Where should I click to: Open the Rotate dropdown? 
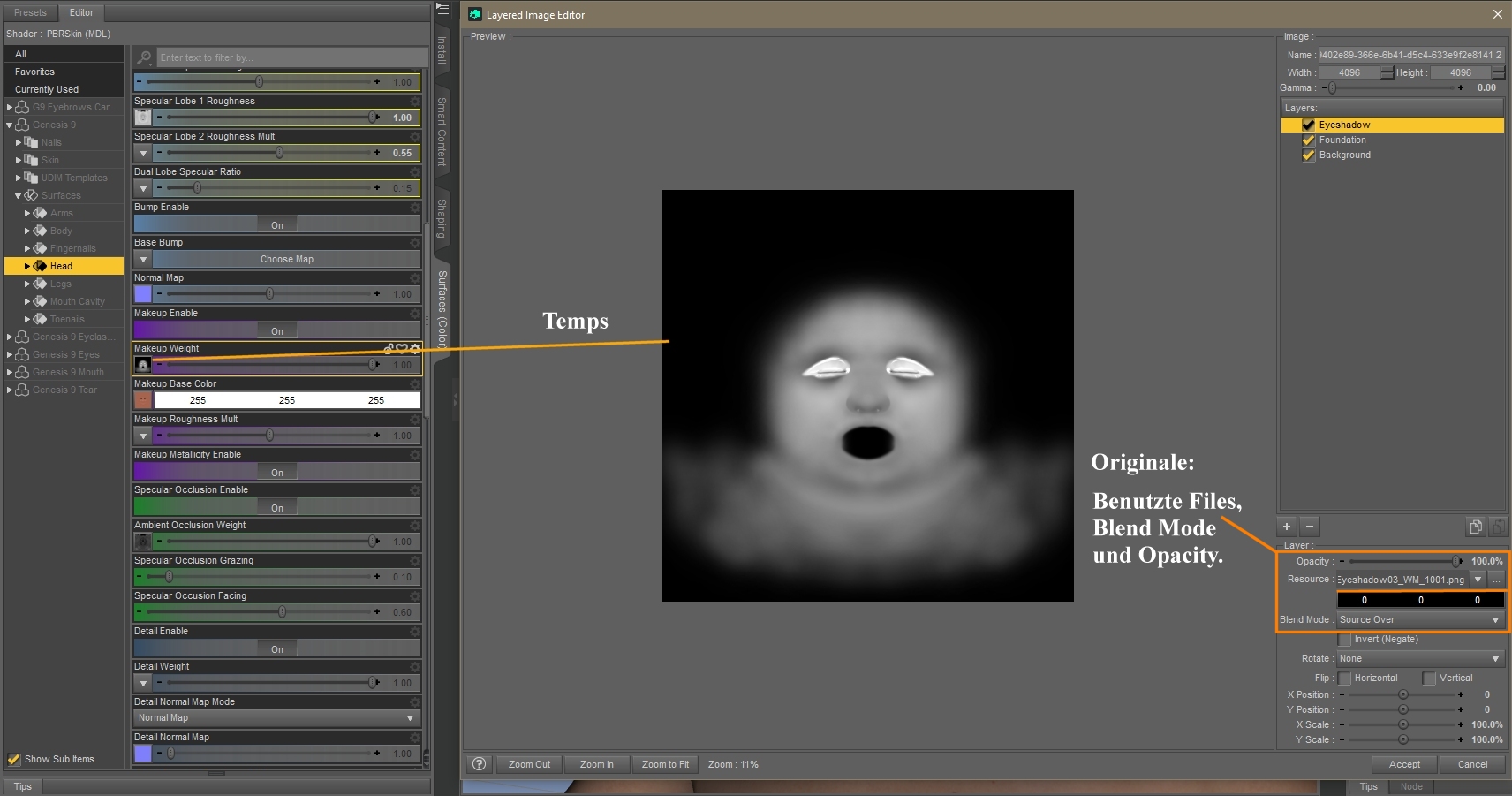1420,659
